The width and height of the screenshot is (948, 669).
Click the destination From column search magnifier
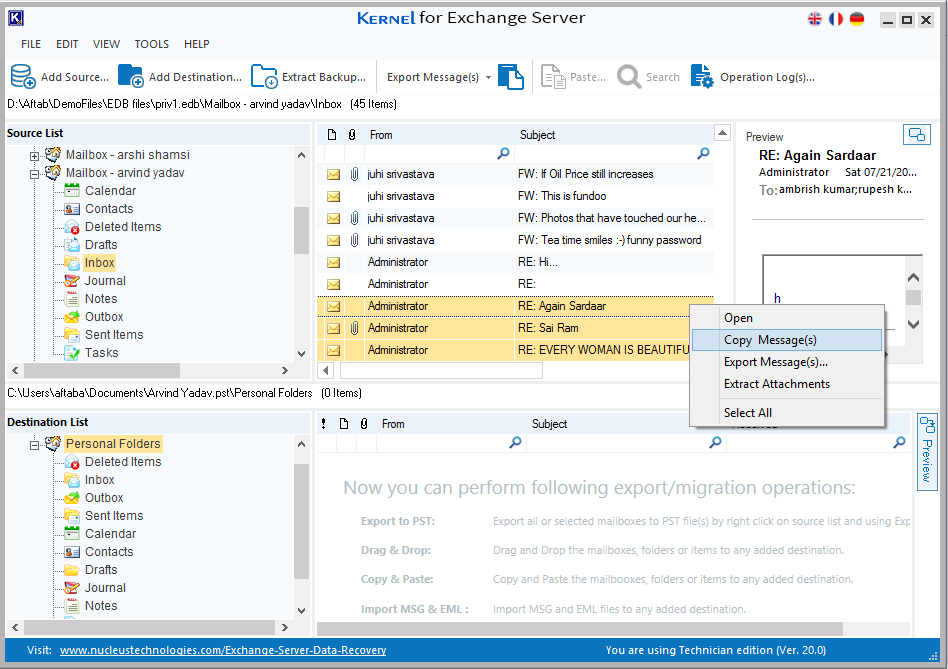click(515, 442)
